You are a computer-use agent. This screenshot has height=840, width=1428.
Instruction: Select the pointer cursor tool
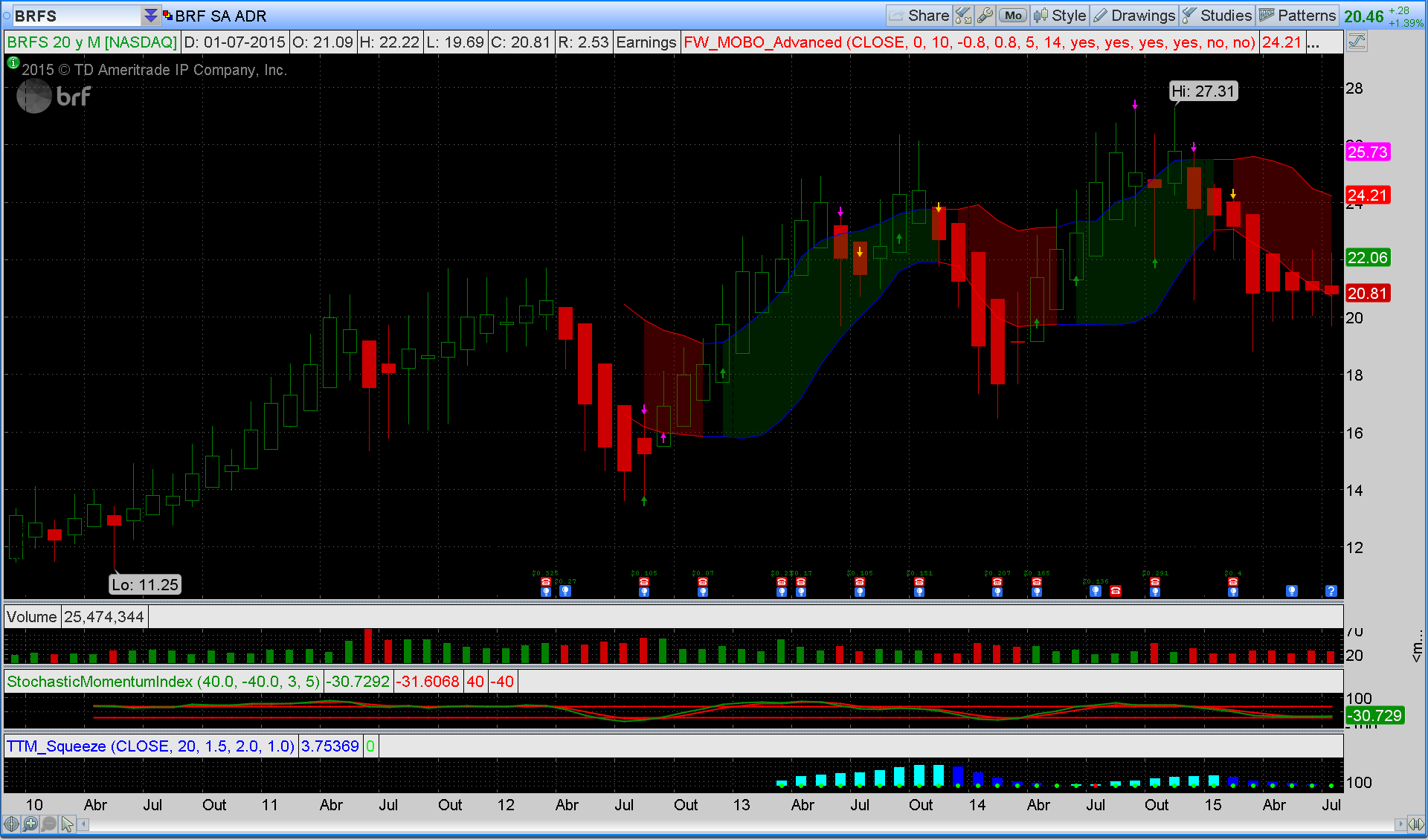click(x=68, y=824)
